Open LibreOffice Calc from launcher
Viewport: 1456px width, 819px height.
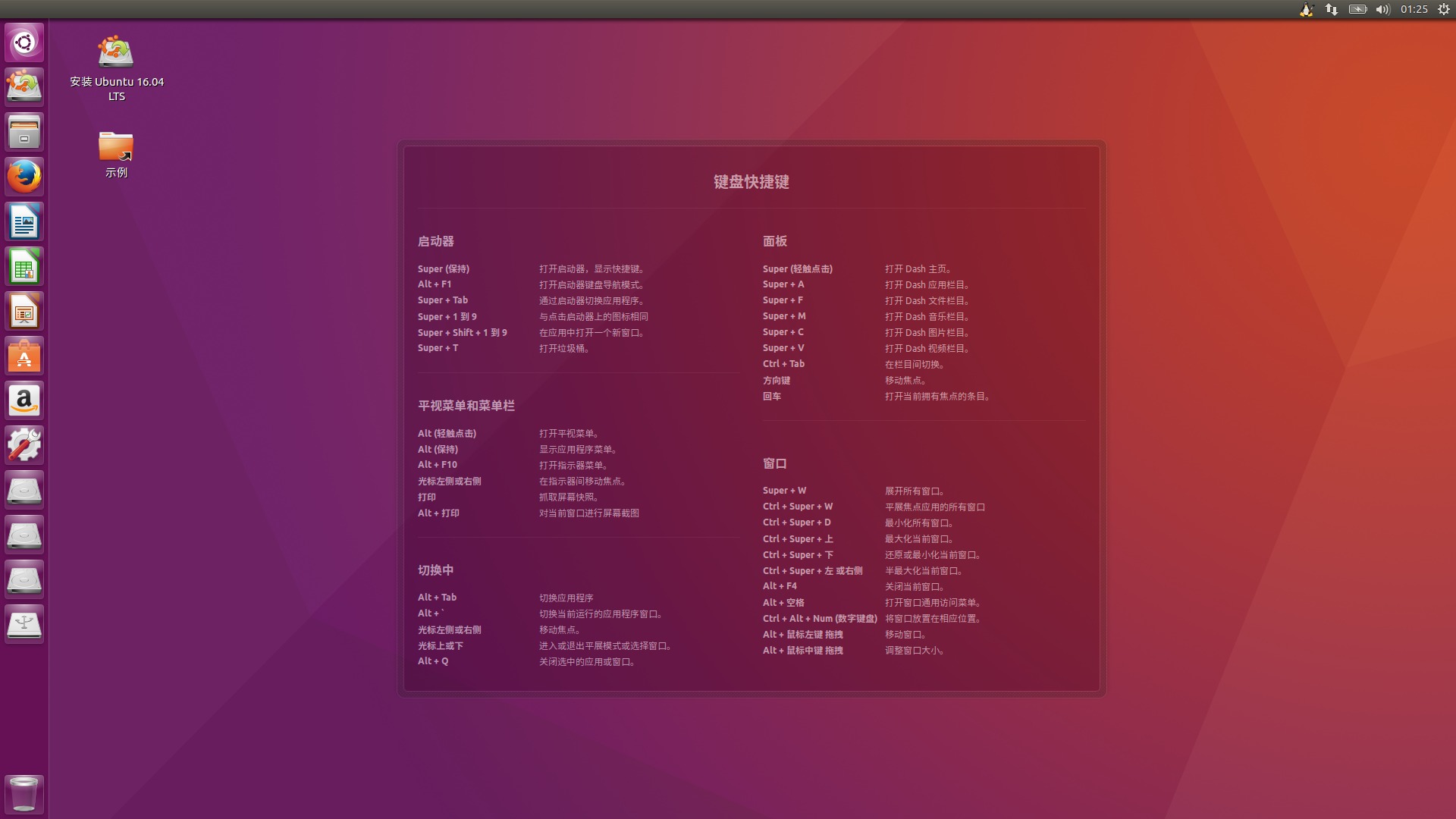click(x=24, y=266)
